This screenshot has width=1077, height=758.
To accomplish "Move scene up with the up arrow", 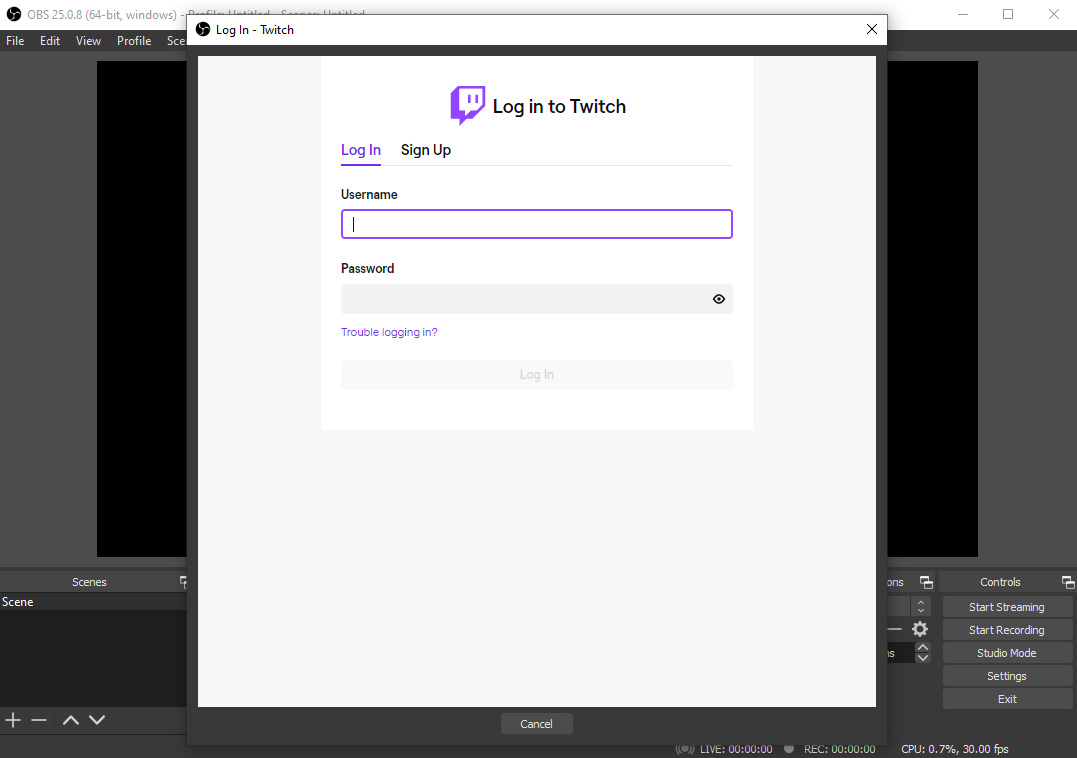I will tap(71, 720).
